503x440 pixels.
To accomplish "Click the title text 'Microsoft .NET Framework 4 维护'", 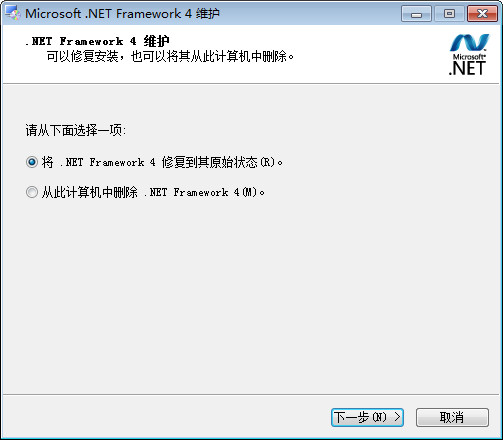I will point(122,14).
